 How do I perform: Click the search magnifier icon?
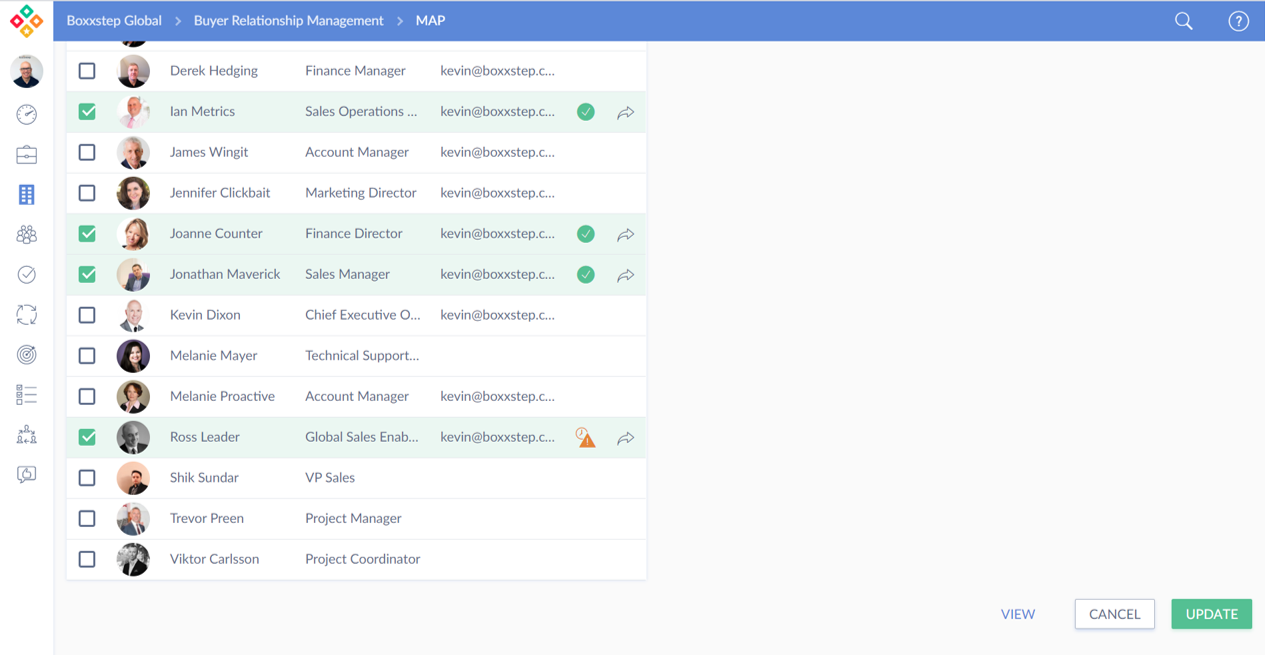(x=1183, y=21)
